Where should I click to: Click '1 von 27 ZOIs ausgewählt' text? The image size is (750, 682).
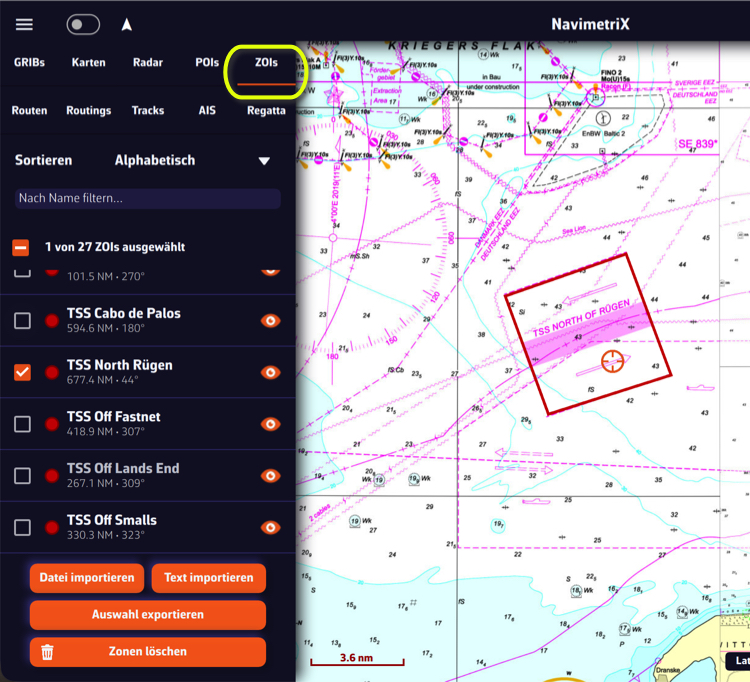click(115, 247)
